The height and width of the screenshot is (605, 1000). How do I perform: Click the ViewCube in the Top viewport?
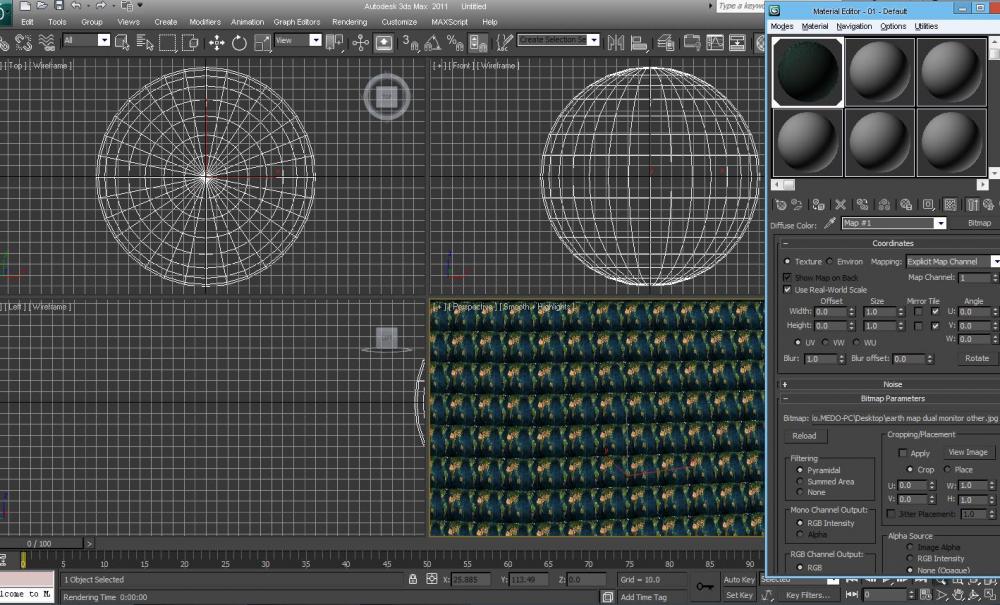tap(387, 96)
